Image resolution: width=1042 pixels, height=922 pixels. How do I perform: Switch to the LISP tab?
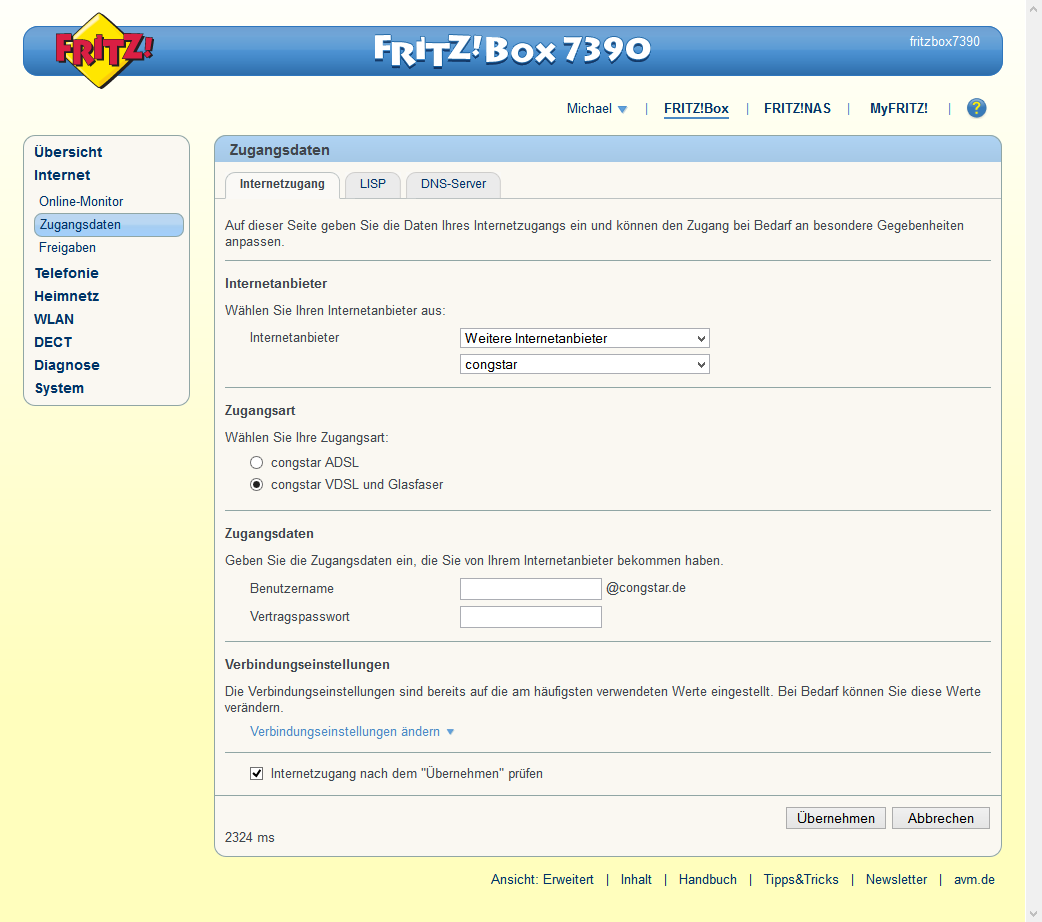click(373, 185)
